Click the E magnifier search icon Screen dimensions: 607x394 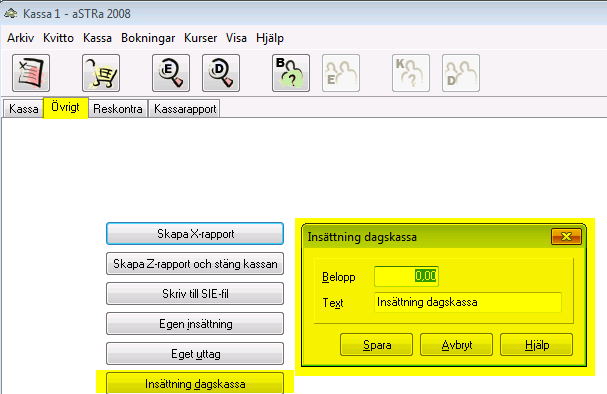point(171,73)
